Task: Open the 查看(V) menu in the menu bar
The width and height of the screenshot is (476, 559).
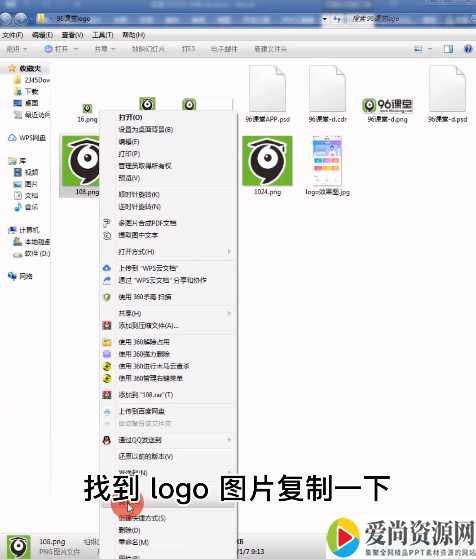Action: 72,35
